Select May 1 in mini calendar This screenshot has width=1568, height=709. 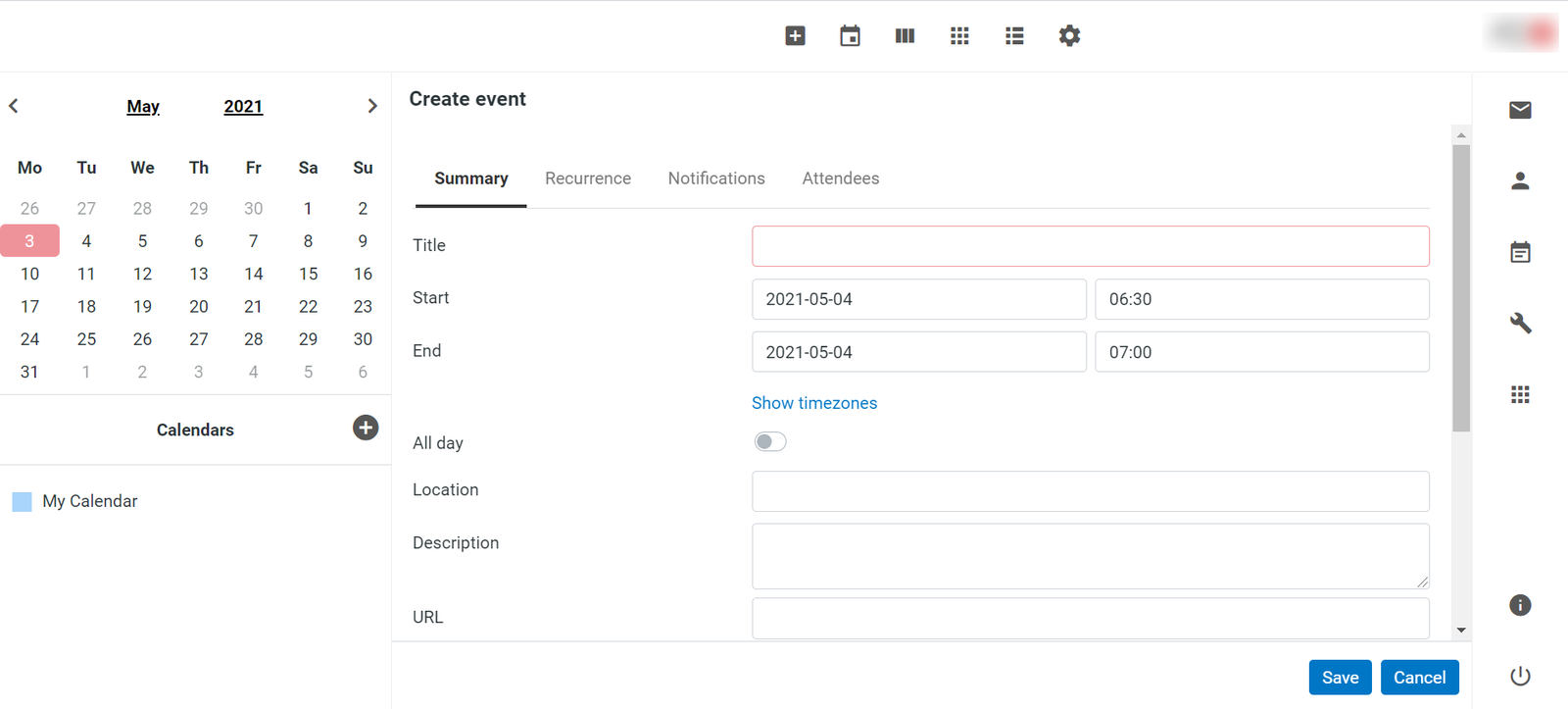(x=308, y=208)
